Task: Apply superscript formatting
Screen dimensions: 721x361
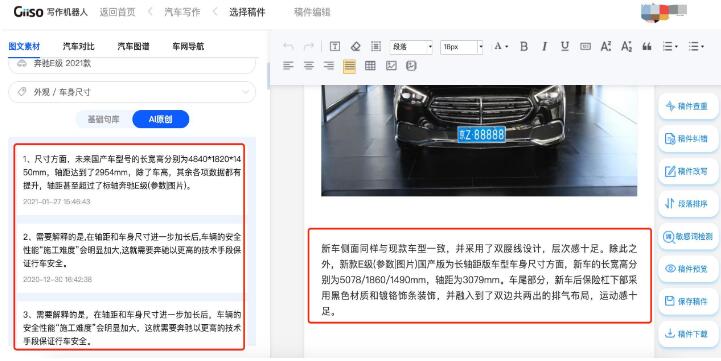Action: [606, 46]
